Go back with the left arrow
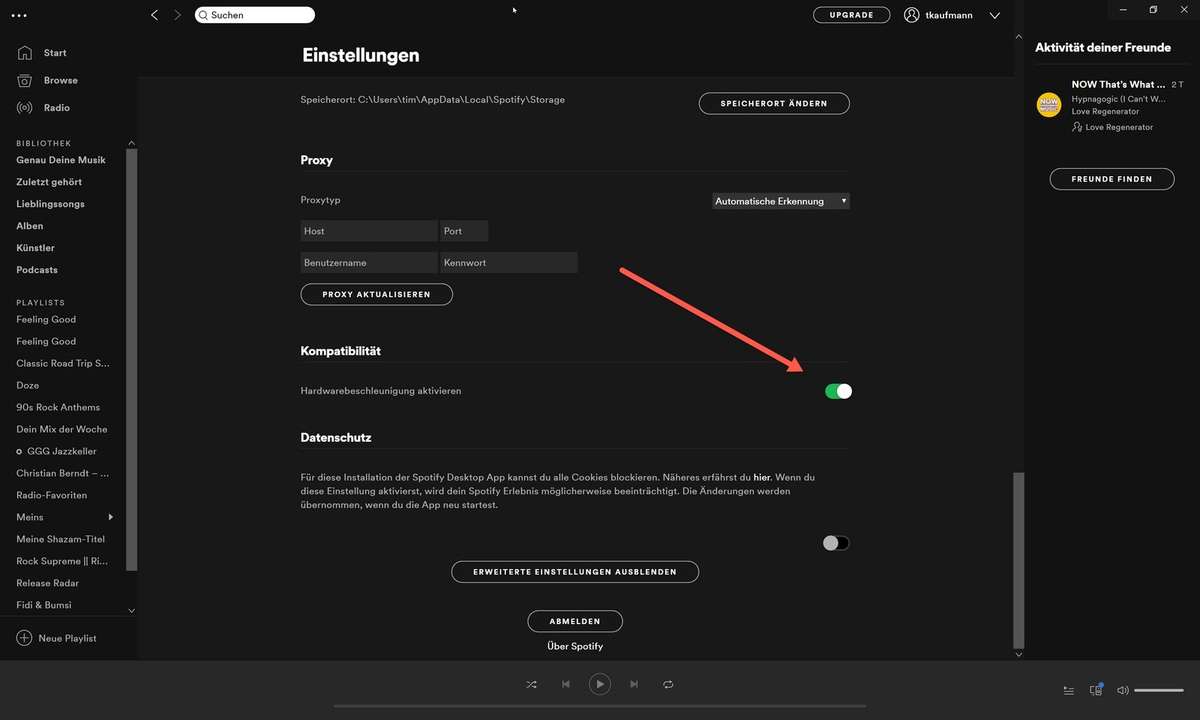The height and width of the screenshot is (720, 1200). pos(154,15)
